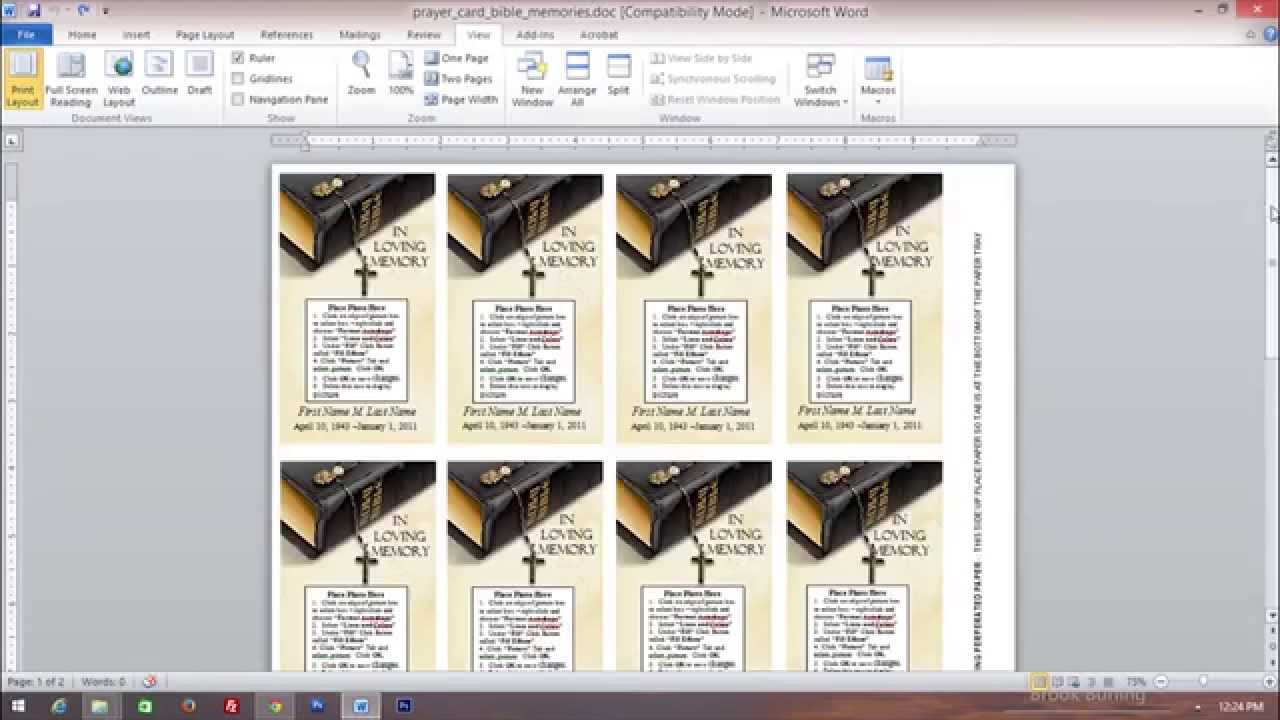Image resolution: width=1280 pixels, height=720 pixels.
Task: Click Synchronous Scrolling
Action: (713, 79)
